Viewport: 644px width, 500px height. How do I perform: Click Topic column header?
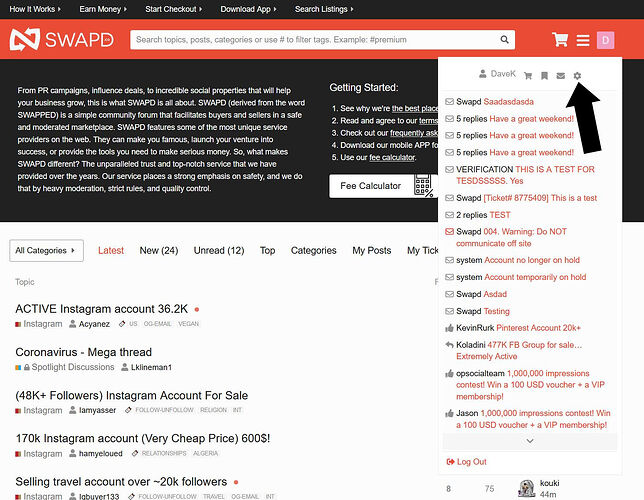click(x=25, y=282)
